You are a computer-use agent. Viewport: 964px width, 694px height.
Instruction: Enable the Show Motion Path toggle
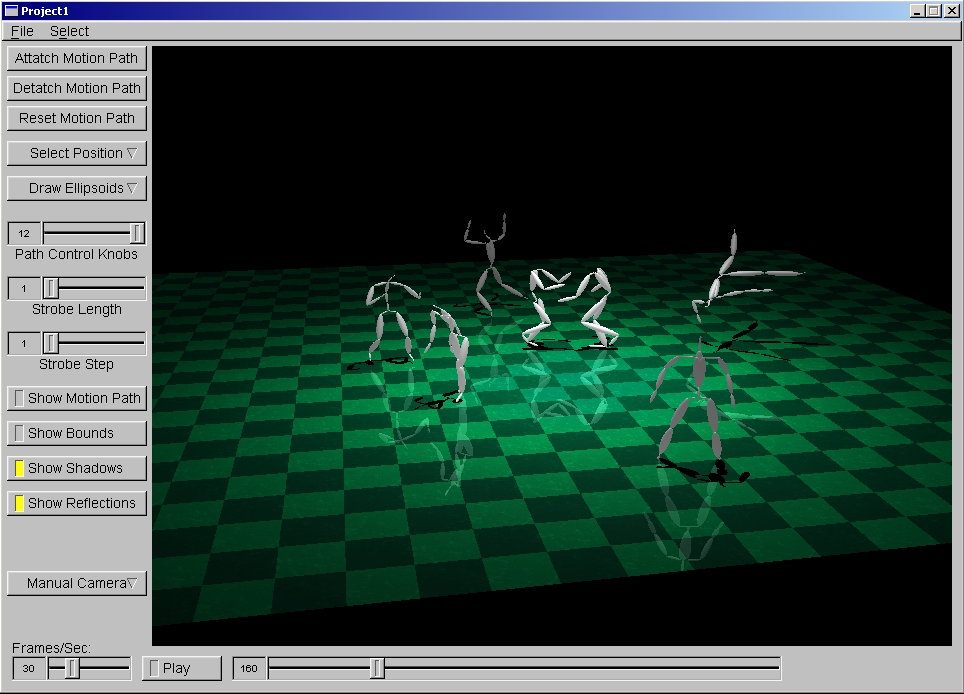click(x=76, y=397)
